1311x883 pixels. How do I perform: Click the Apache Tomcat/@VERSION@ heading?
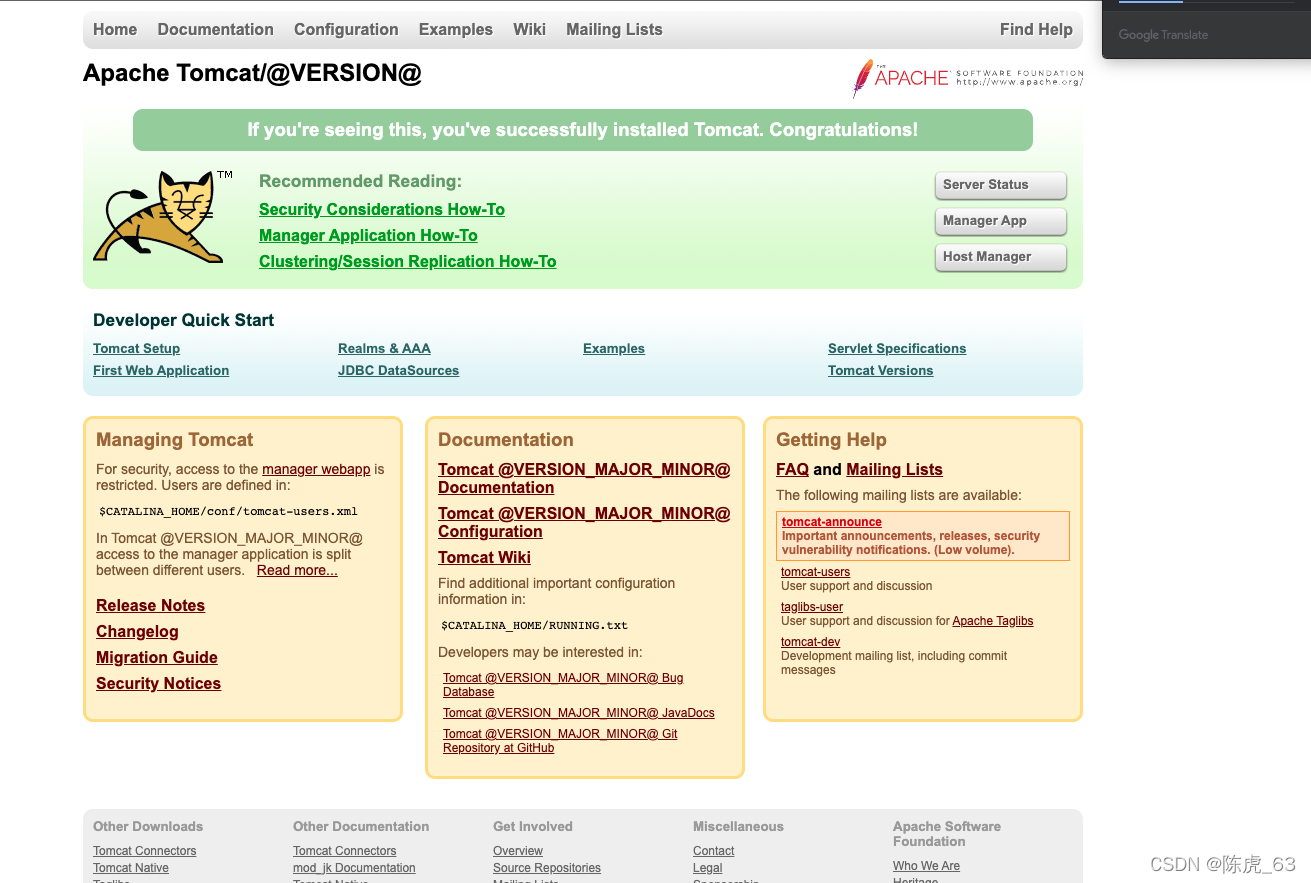coord(252,73)
